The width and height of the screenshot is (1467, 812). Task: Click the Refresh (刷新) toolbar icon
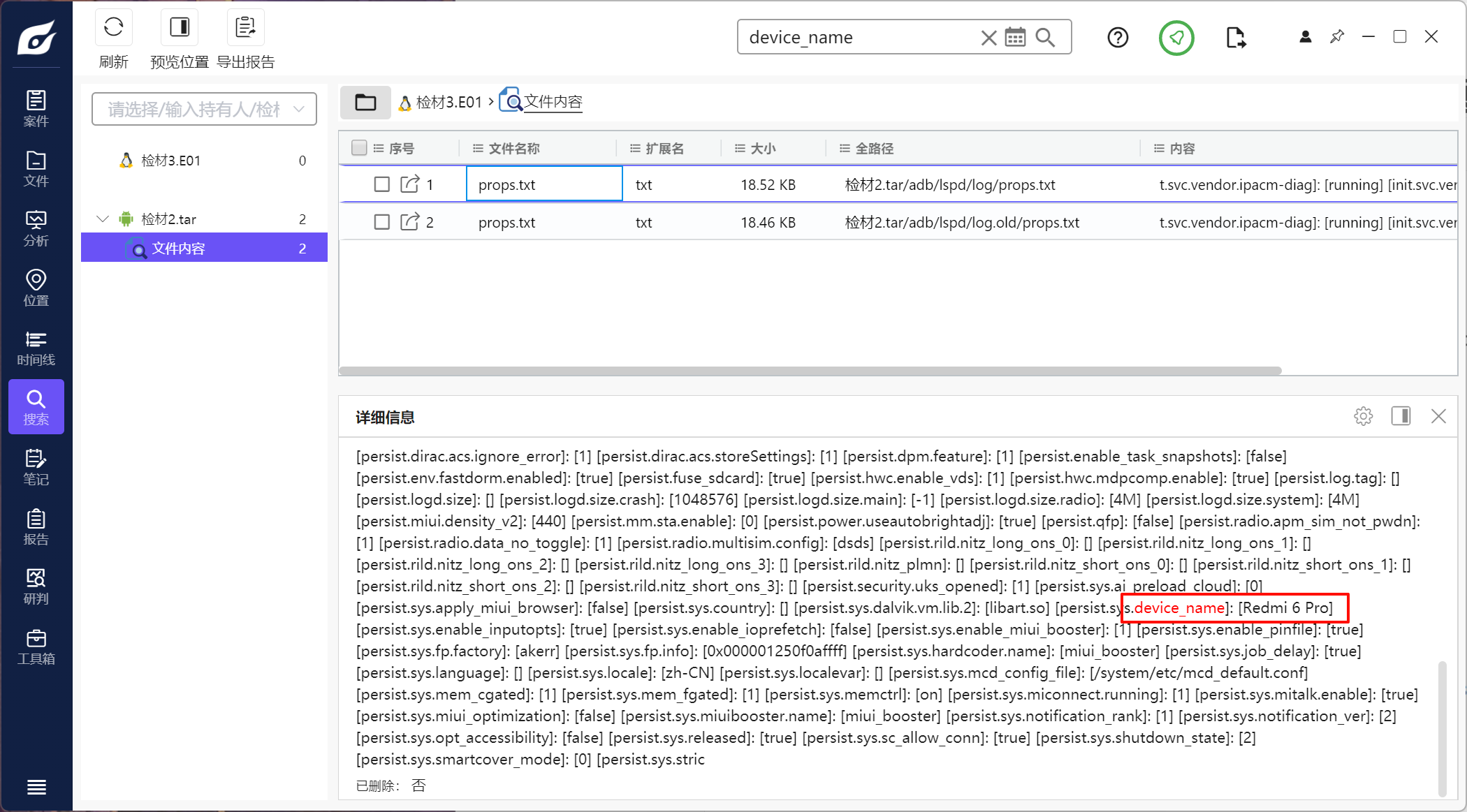[x=114, y=28]
